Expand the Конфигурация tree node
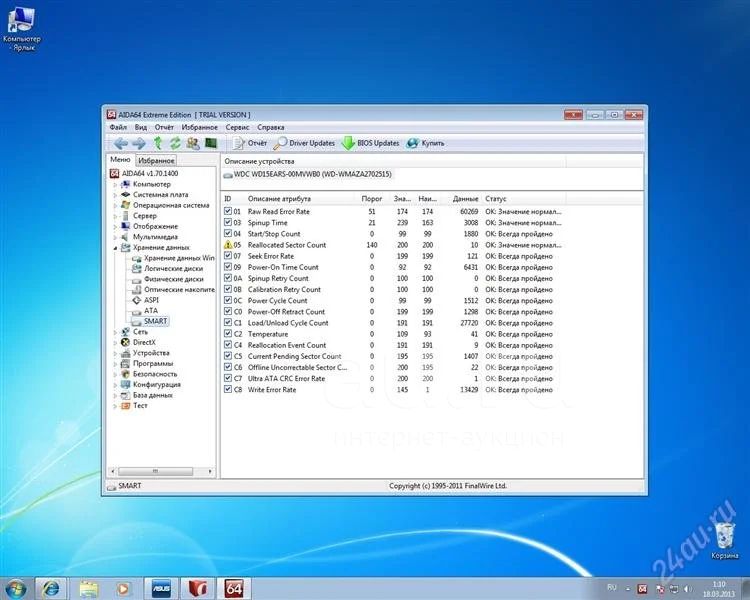 point(115,385)
